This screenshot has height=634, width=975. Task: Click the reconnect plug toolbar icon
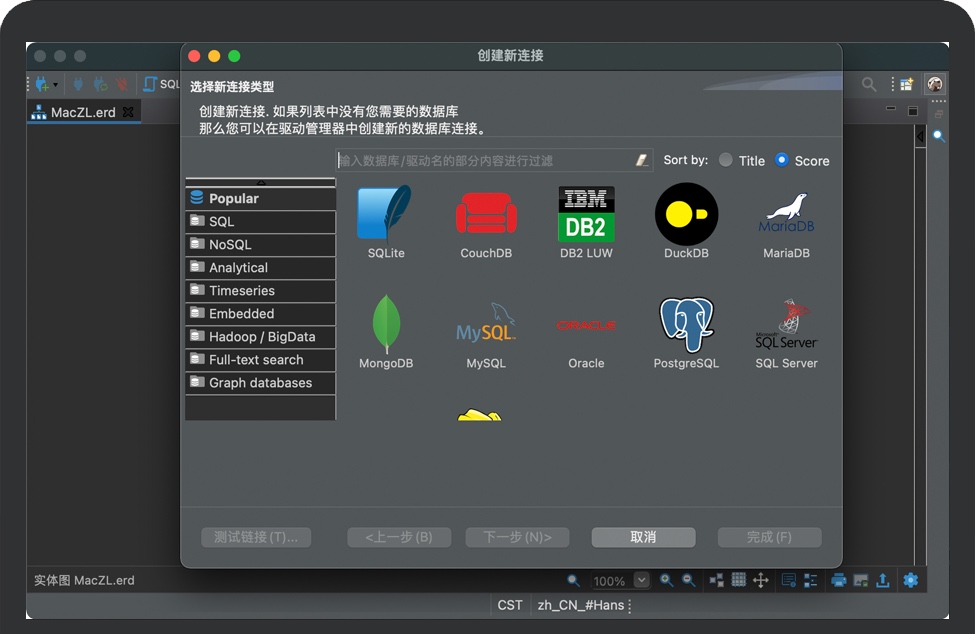(x=100, y=84)
